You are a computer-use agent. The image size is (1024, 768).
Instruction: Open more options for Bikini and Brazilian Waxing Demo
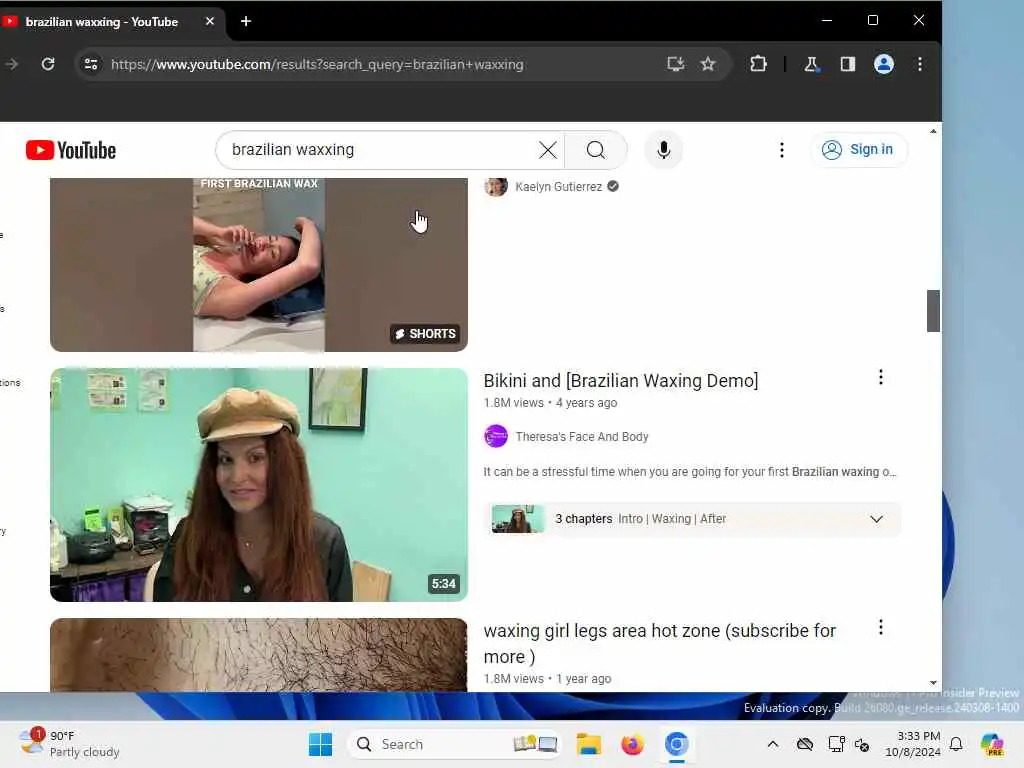pos(880,377)
